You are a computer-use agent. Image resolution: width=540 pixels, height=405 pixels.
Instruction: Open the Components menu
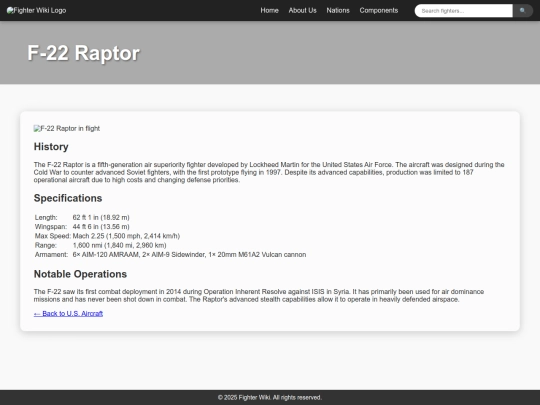pyautogui.click(x=378, y=10)
